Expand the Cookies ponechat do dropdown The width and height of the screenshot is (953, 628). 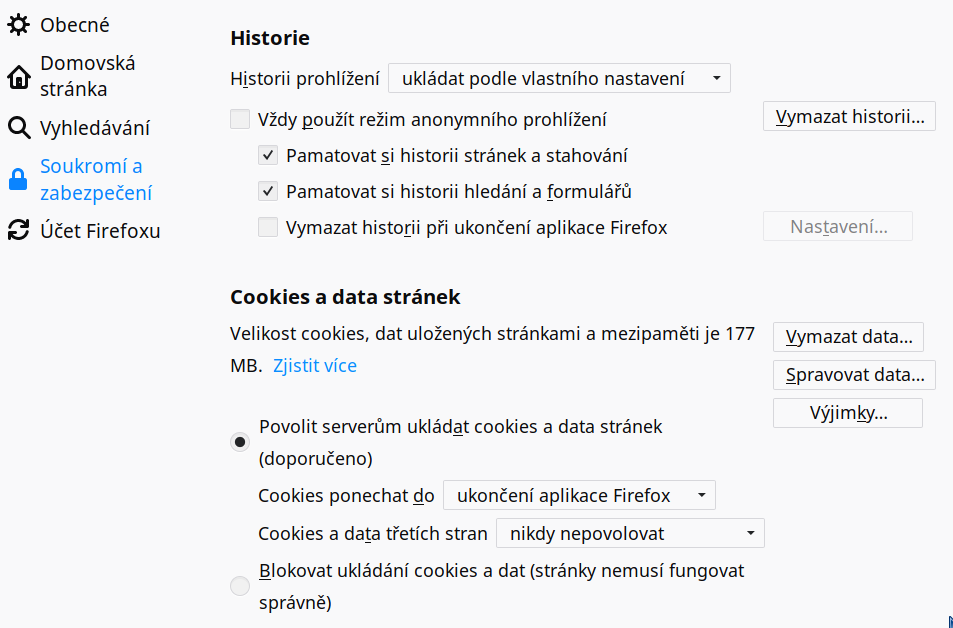pyautogui.click(x=579, y=495)
